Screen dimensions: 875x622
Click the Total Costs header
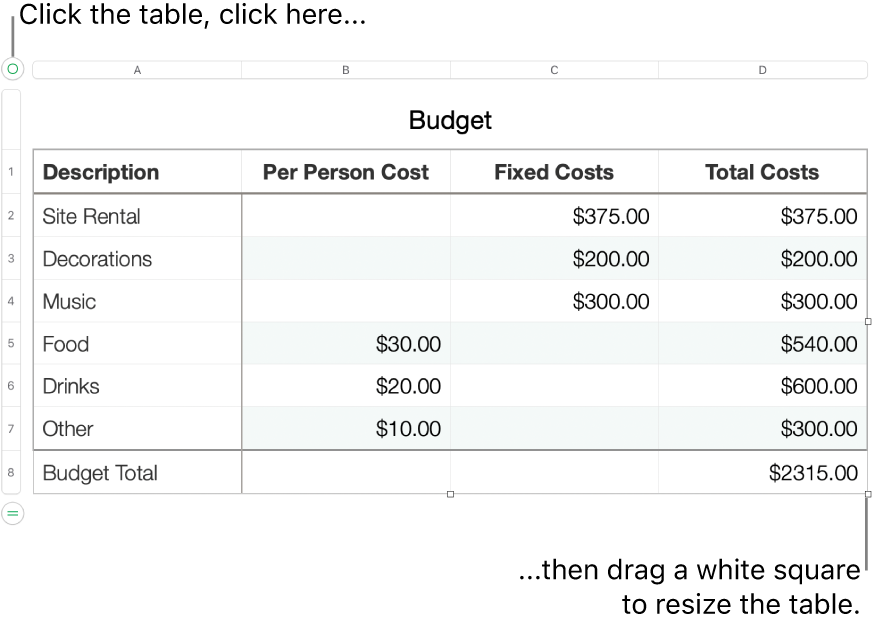click(x=762, y=171)
